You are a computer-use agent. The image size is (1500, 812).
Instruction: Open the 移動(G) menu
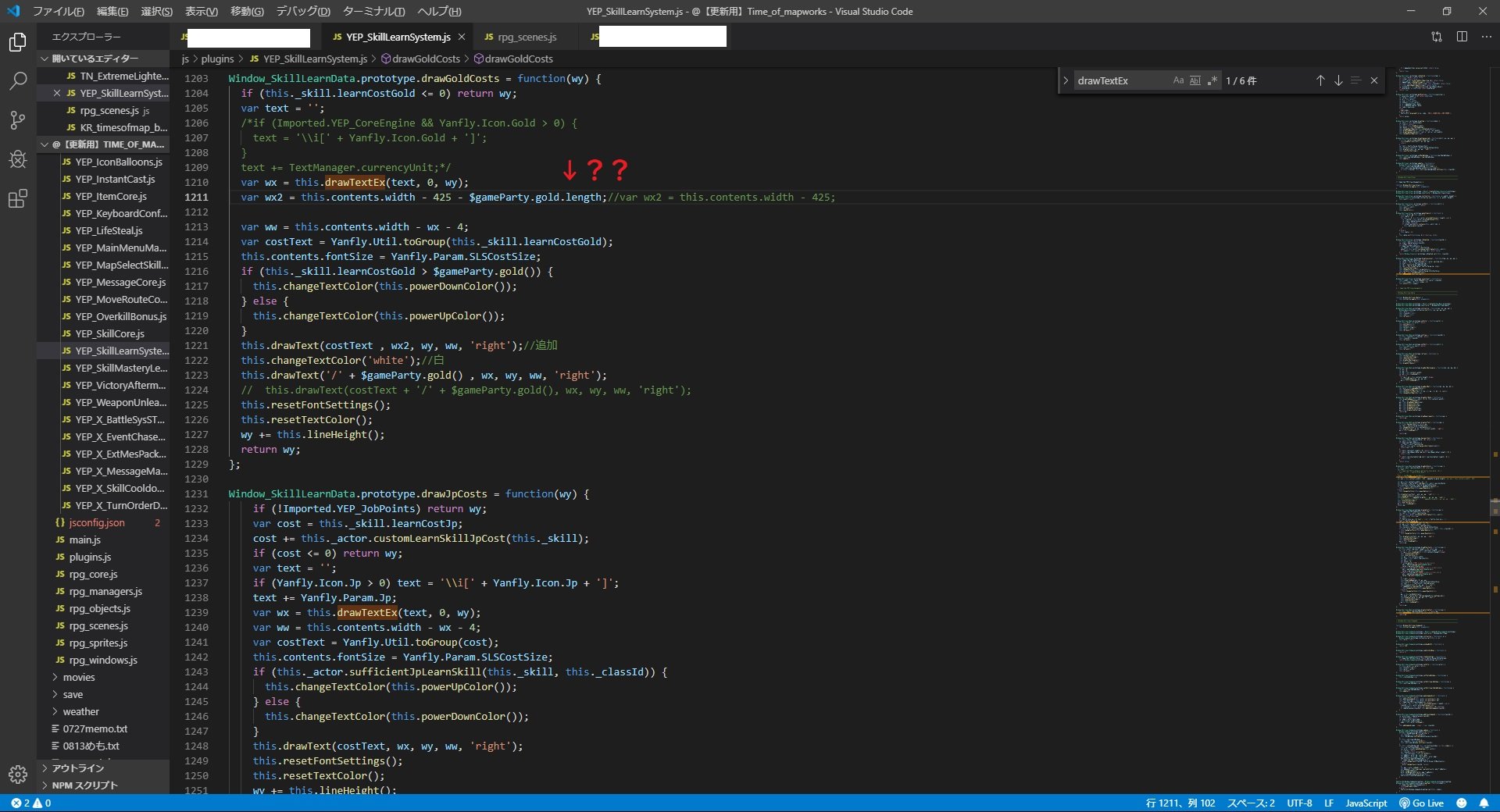point(247,11)
